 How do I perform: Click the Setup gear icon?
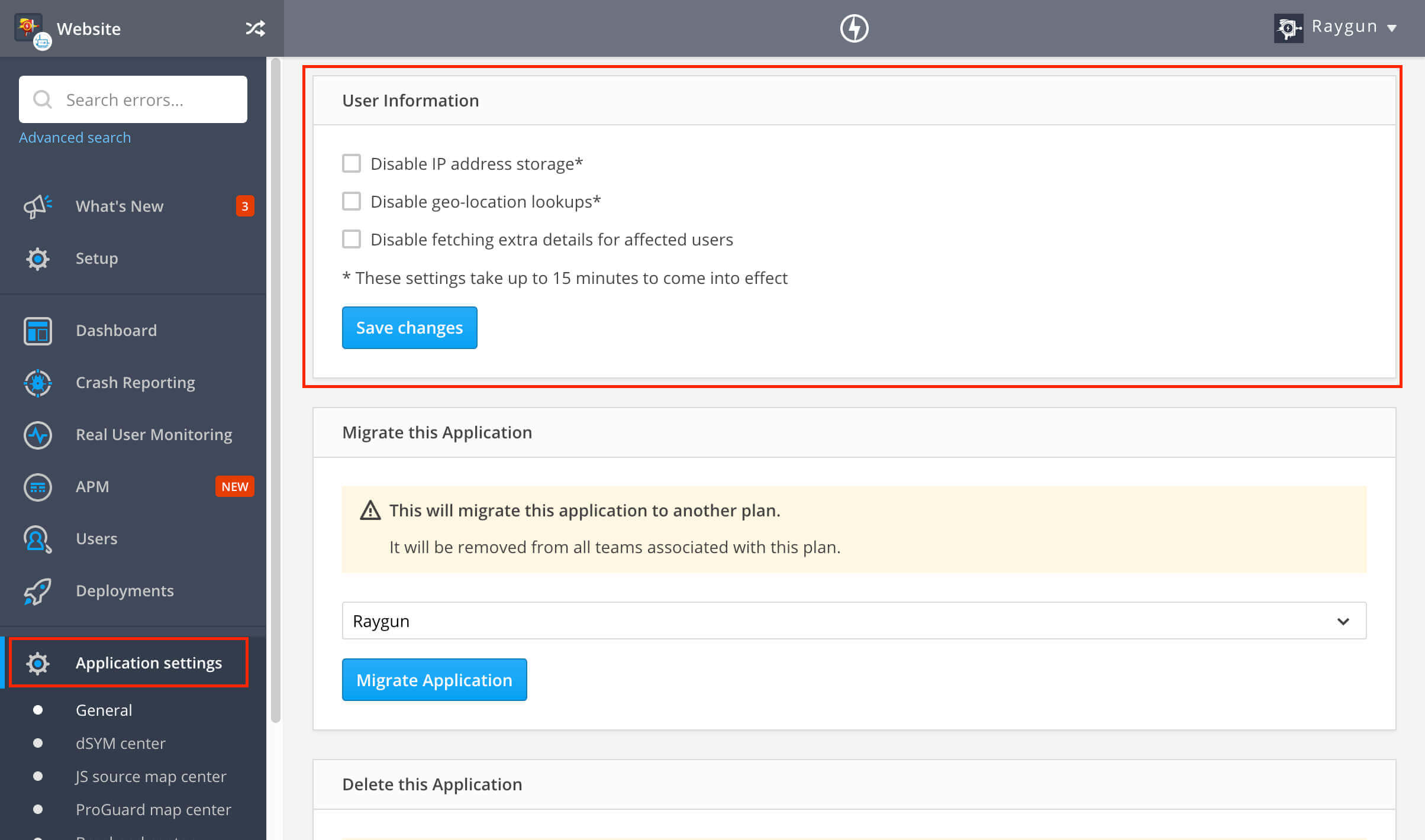(x=38, y=259)
